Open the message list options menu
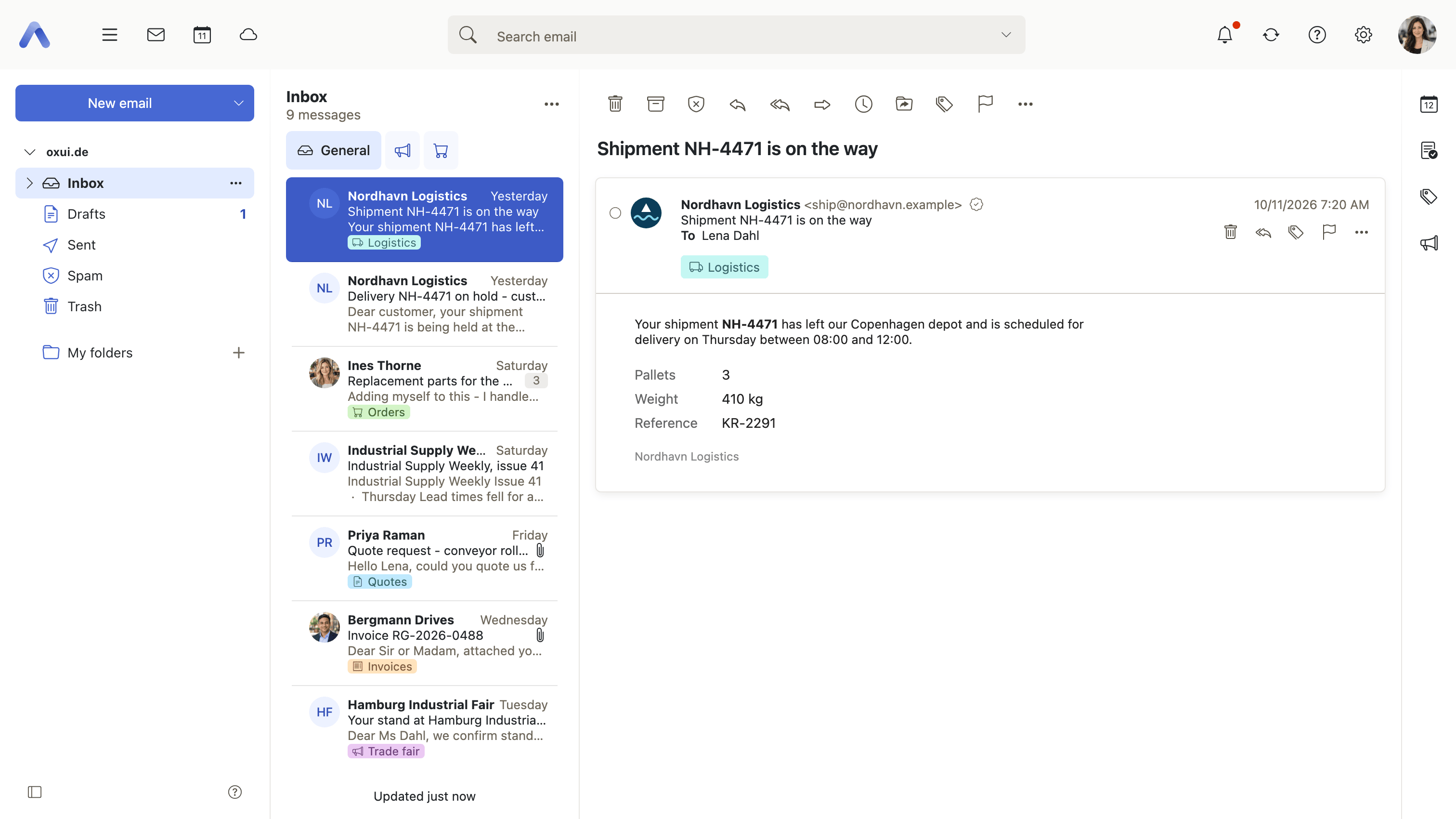The image size is (1456, 819). (x=552, y=104)
